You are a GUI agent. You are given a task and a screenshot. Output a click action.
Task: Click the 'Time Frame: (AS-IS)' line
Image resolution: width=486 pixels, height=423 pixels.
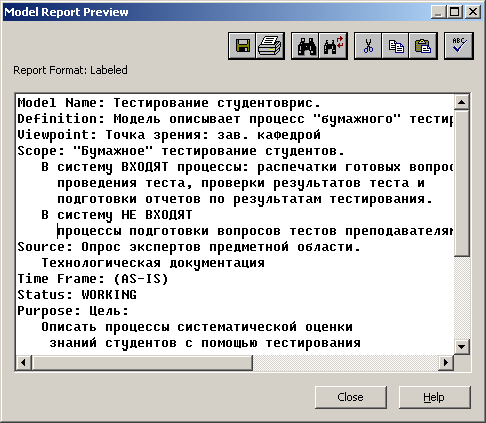[93, 279]
